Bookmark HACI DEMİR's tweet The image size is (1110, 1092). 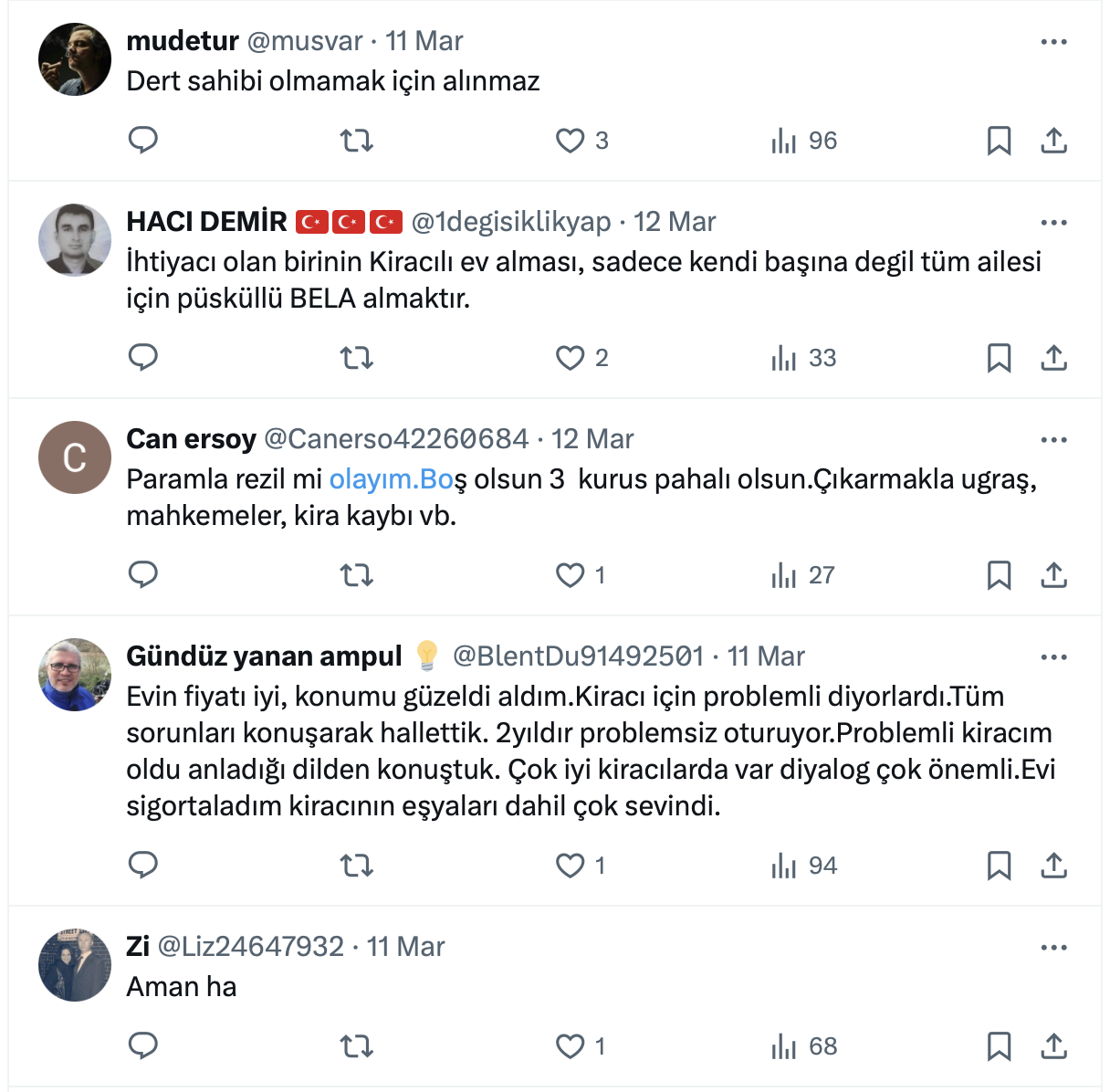pos(999,358)
